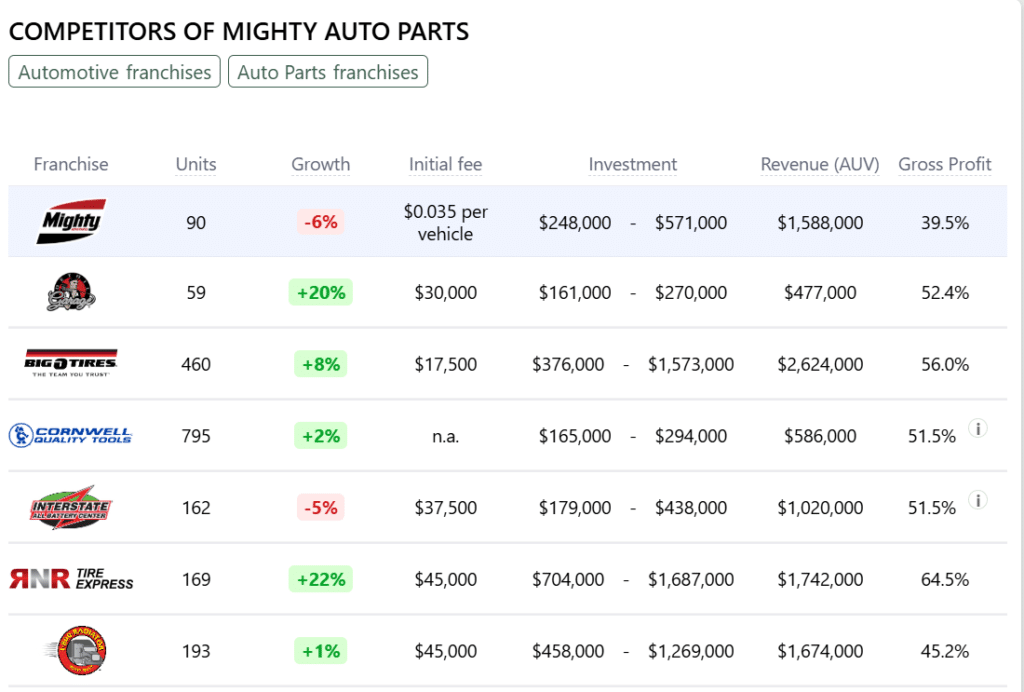
Task: Click info icon beside Interstate gross profit
Action: (978, 501)
